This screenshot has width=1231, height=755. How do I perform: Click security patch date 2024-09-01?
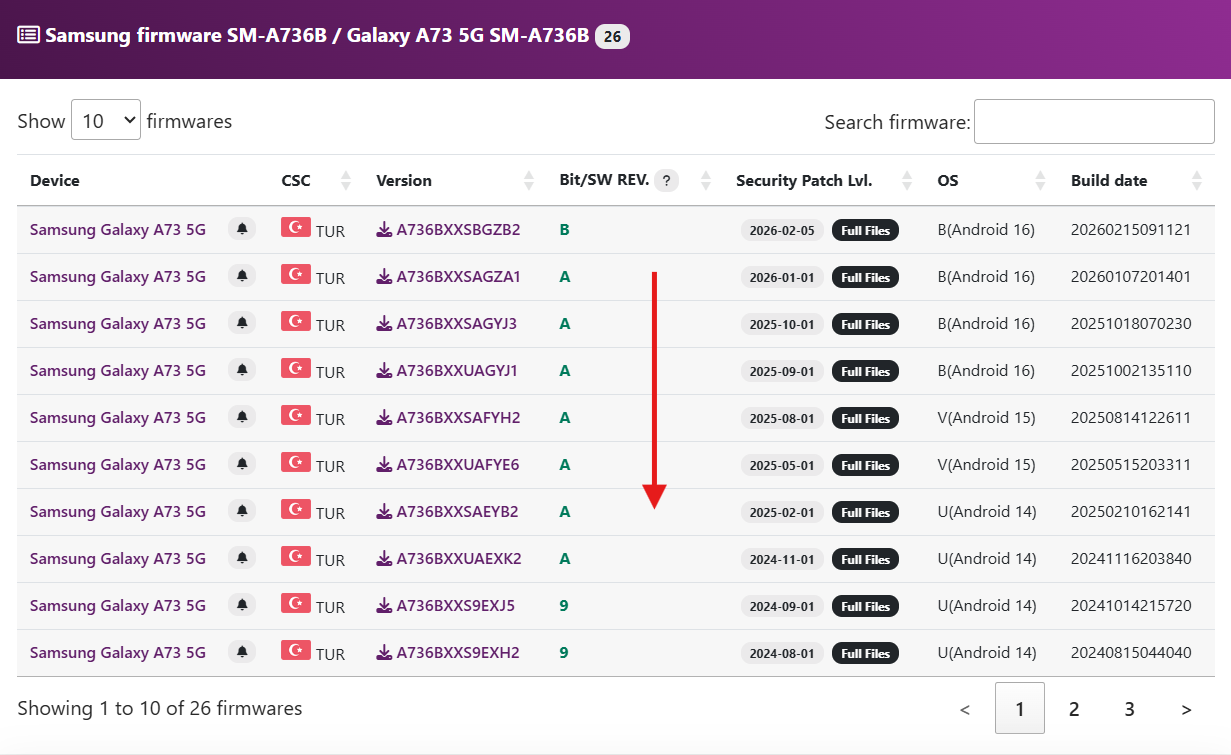(782, 606)
